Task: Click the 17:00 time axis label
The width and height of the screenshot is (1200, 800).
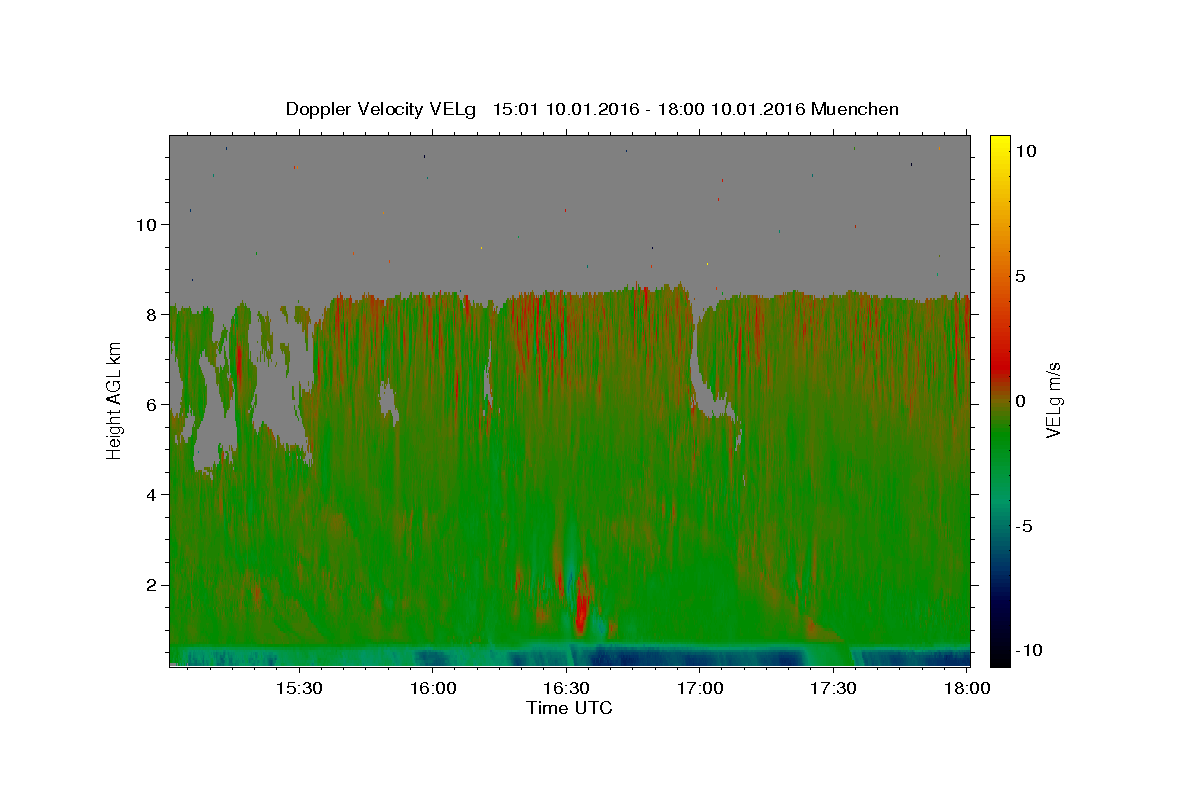Action: (x=701, y=689)
